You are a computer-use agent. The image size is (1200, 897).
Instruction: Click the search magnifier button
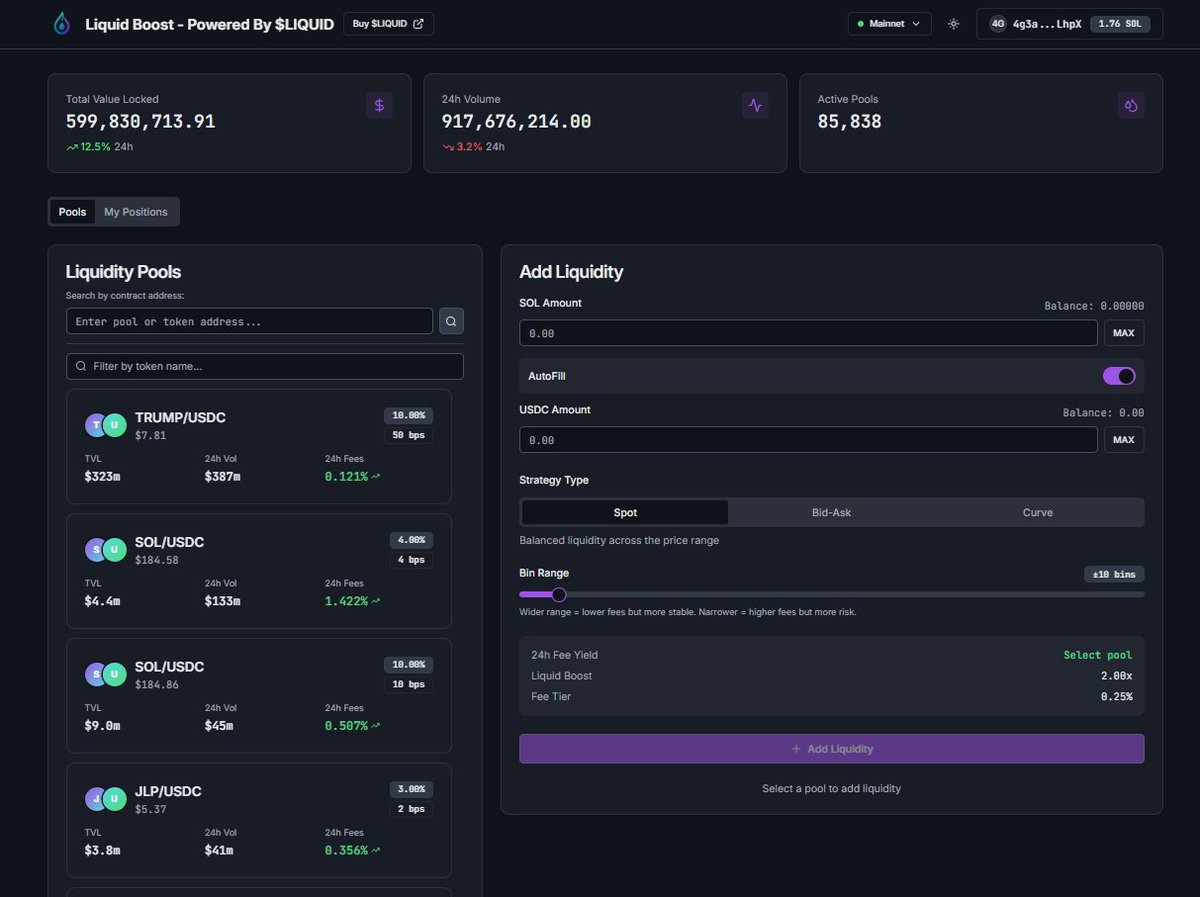(x=451, y=321)
